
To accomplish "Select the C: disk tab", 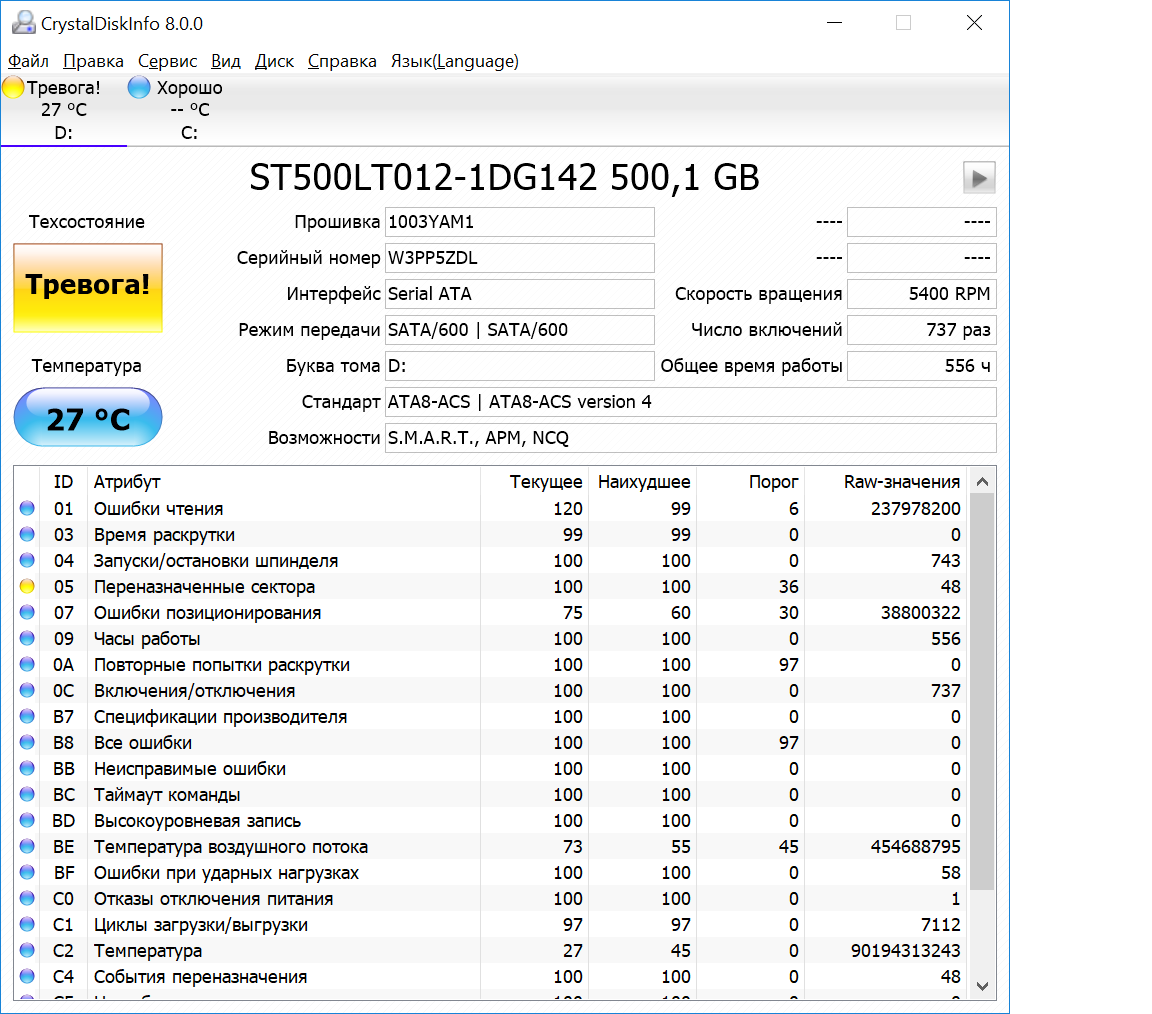I will pyautogui.click(x=190, y=110).
